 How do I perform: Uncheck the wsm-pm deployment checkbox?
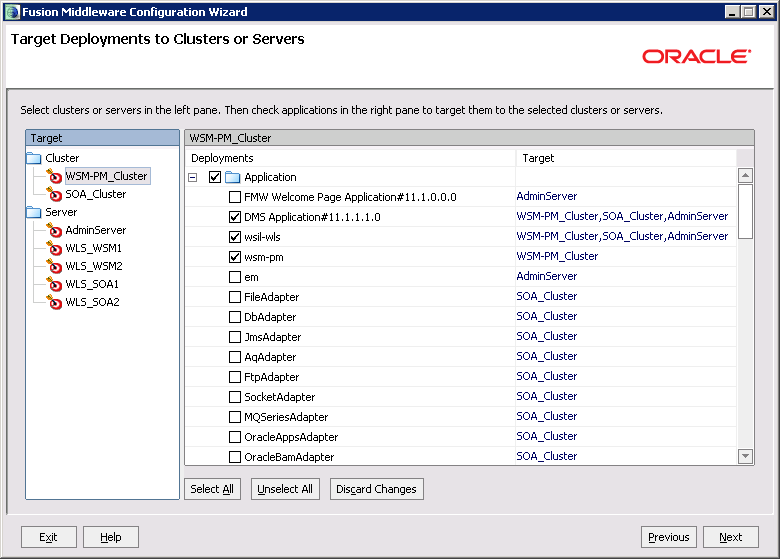tap(235, 257)
